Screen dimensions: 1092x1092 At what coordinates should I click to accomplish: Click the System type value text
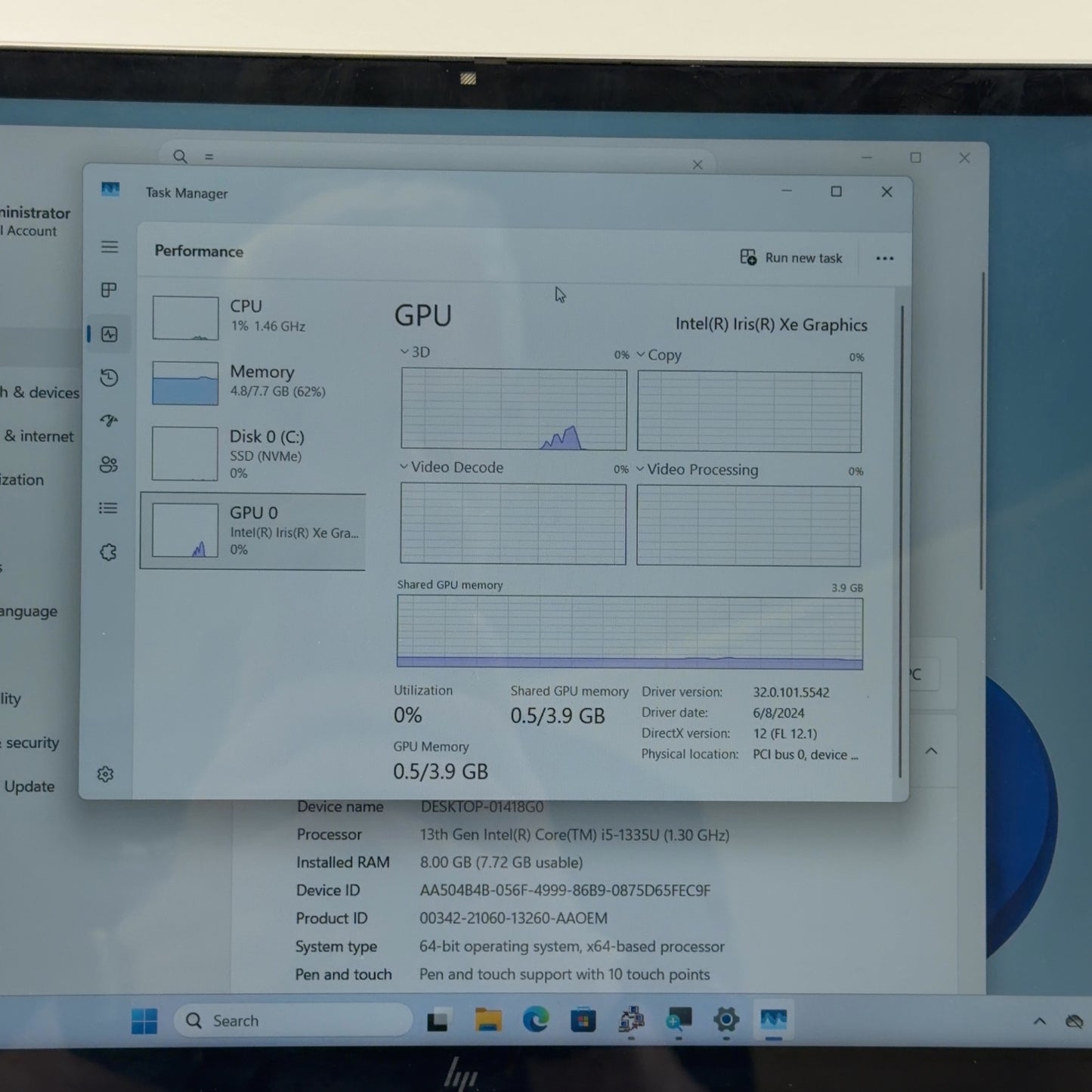tap(572, 946)
